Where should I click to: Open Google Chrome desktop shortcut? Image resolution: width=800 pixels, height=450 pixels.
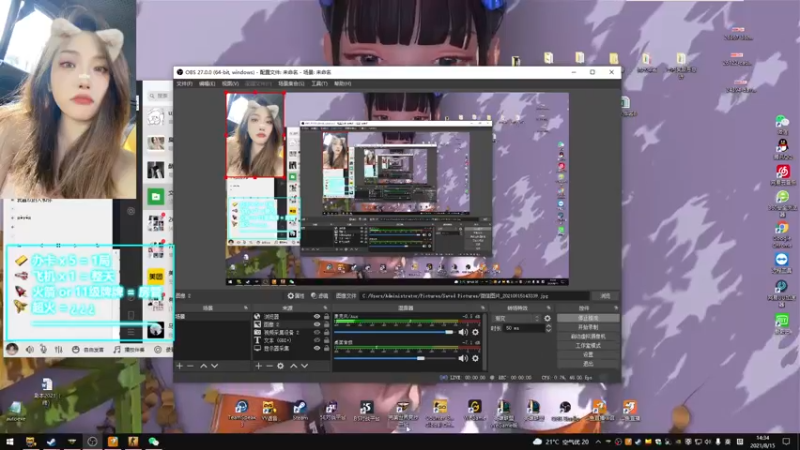click(782, 234)
